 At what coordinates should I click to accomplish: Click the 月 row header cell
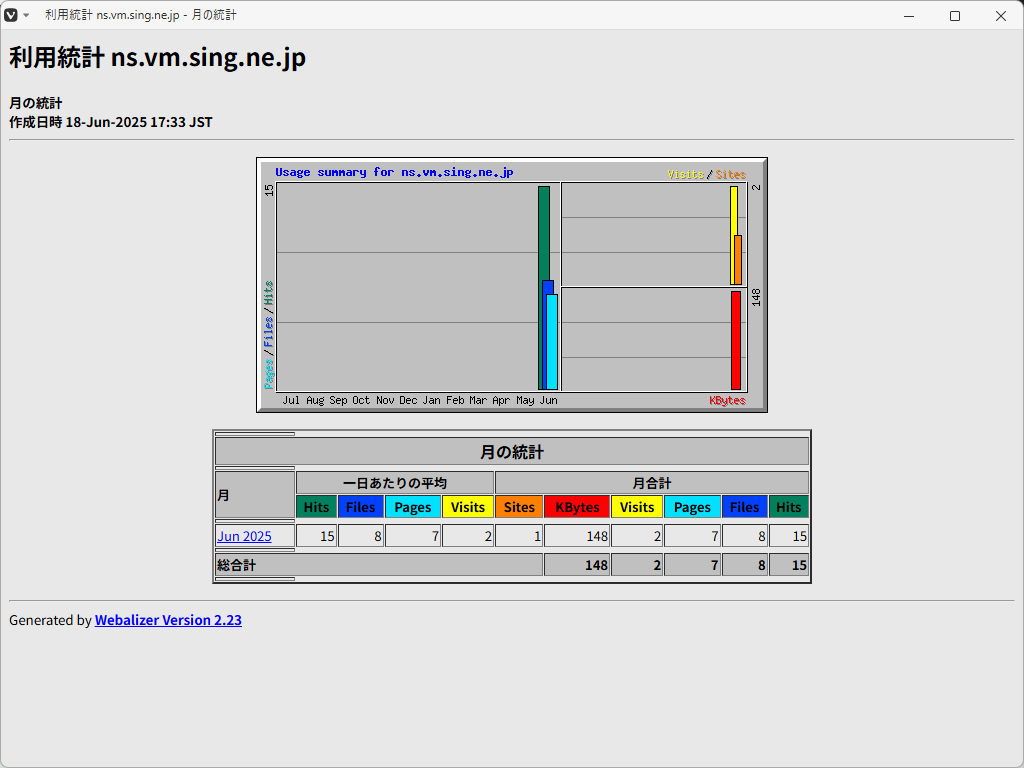(255, 495)
